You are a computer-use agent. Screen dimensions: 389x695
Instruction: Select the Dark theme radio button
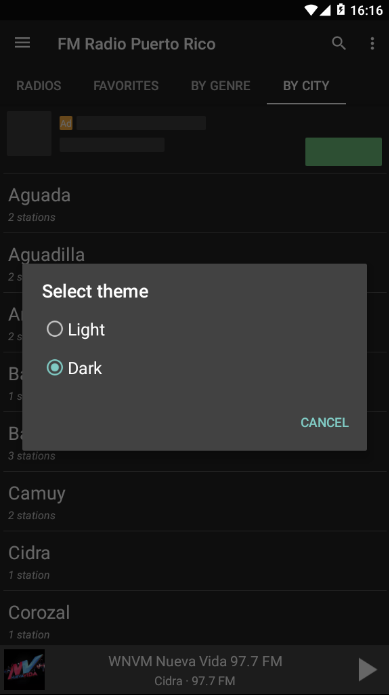coord(55,367)
